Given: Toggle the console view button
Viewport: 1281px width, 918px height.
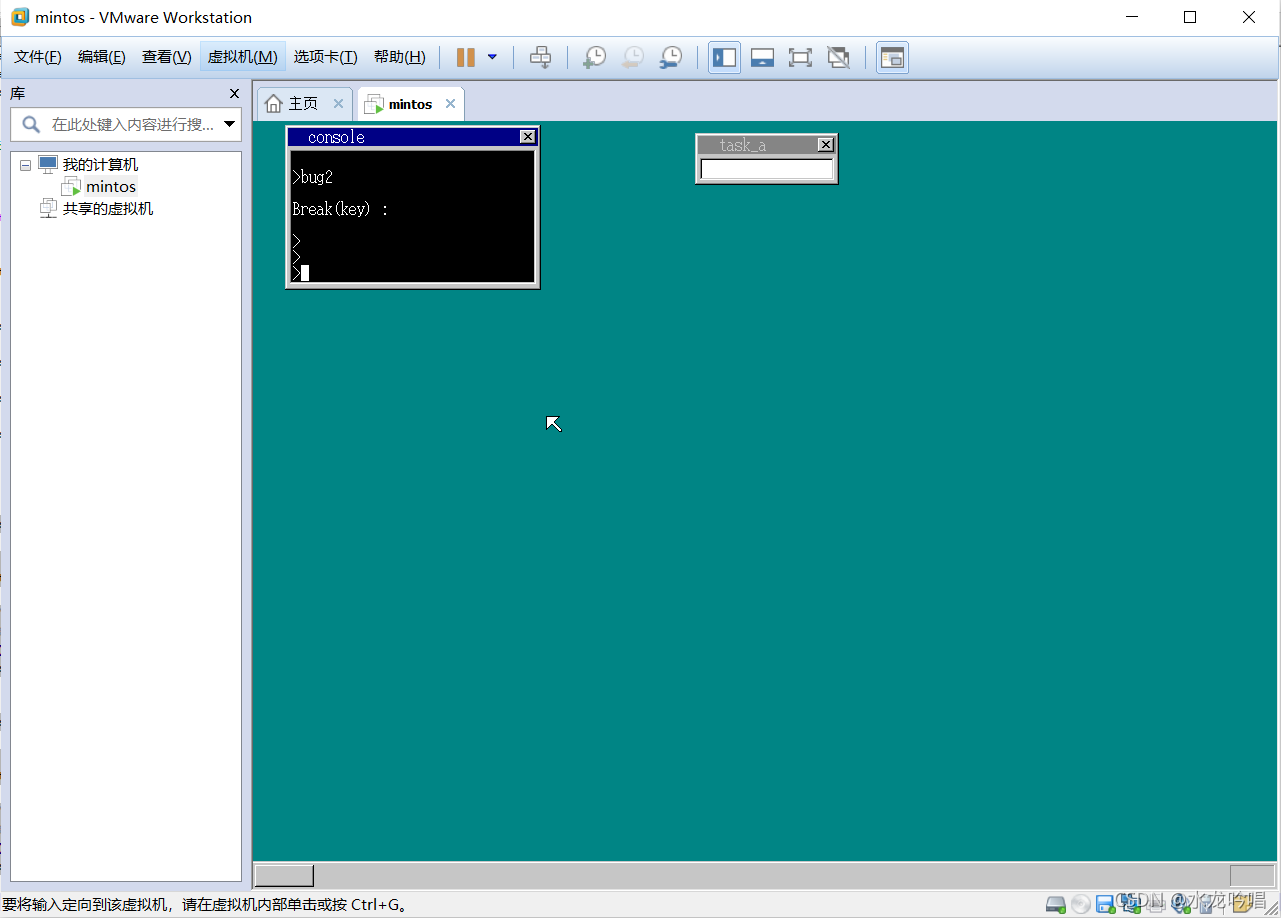Looking at the screenshot, I should click(x=892, y=57).
